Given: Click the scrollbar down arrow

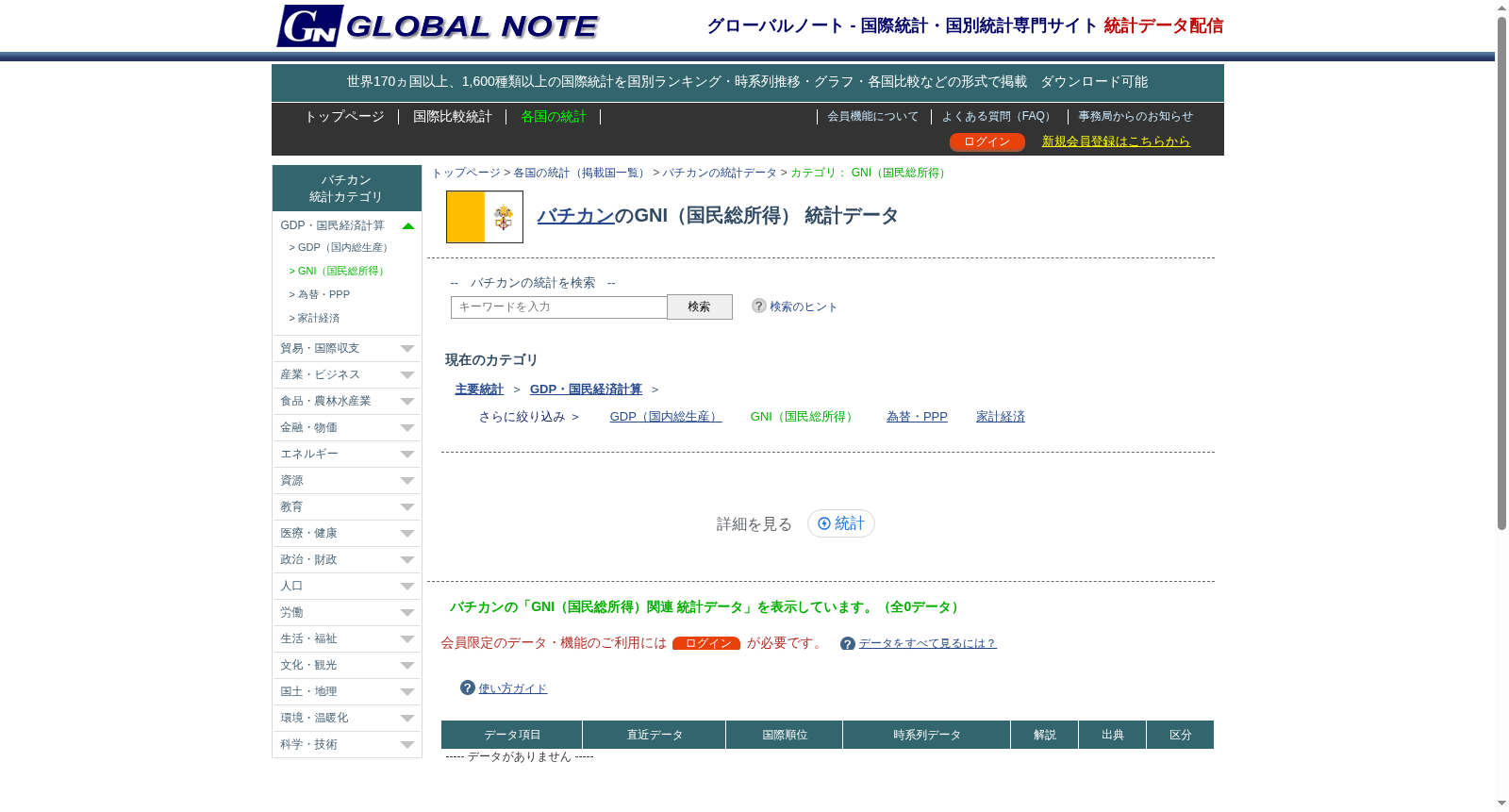Looking at the screenshot, I should 1501,804.
